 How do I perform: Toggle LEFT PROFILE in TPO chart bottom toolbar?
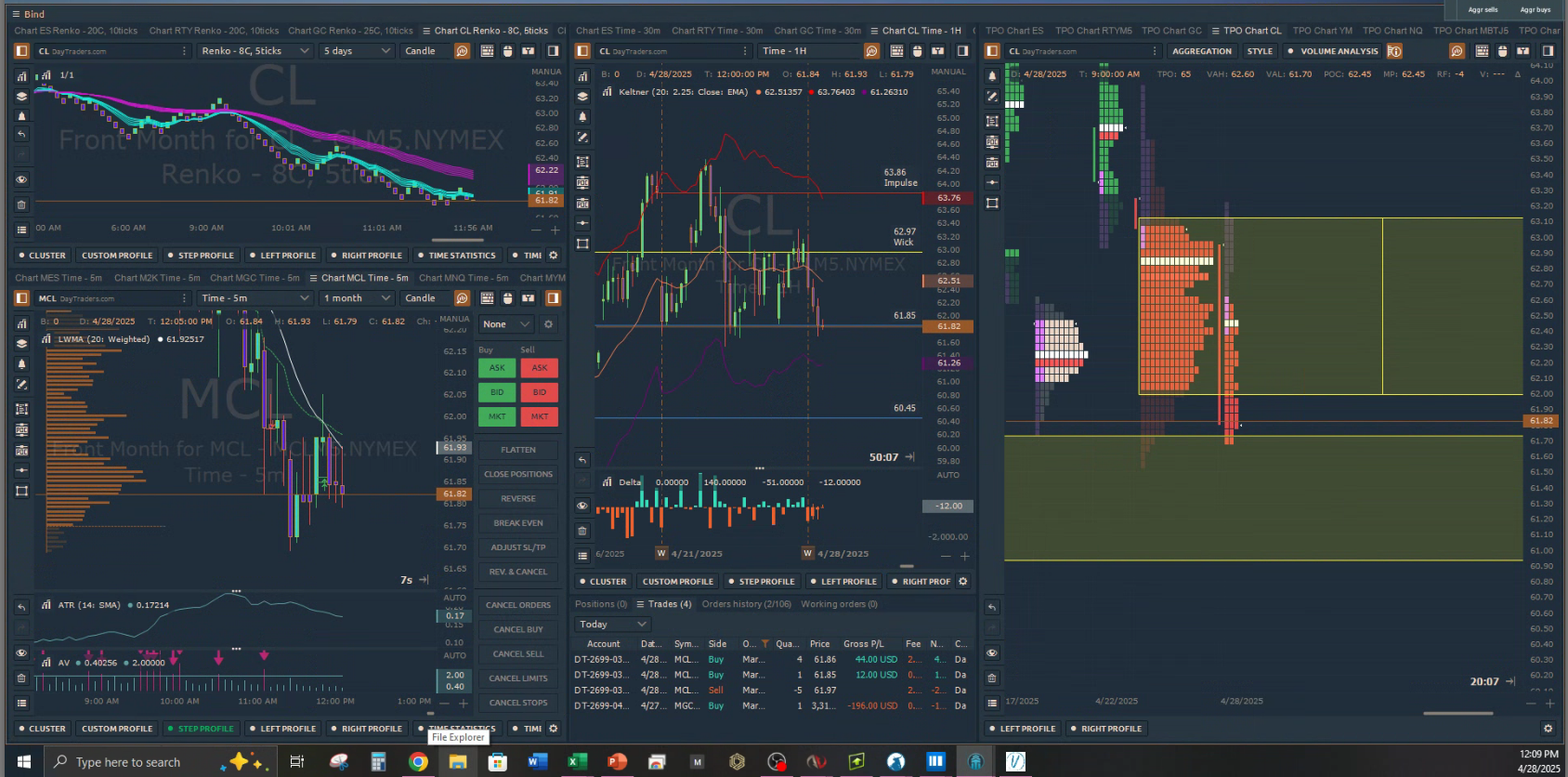pyautogui.click(x=1023, y=729)
